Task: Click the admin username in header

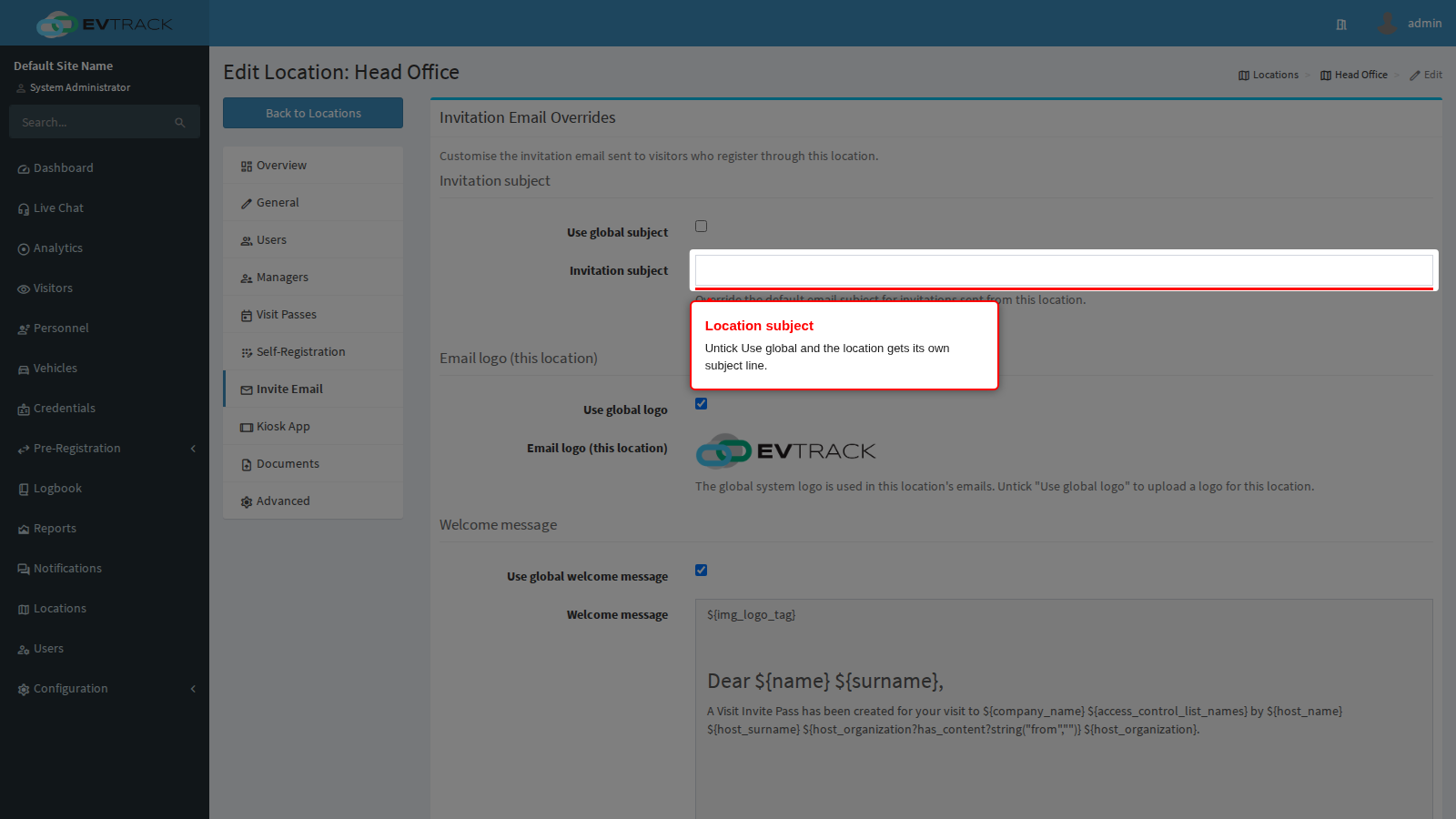Action: pos(1424,24)
